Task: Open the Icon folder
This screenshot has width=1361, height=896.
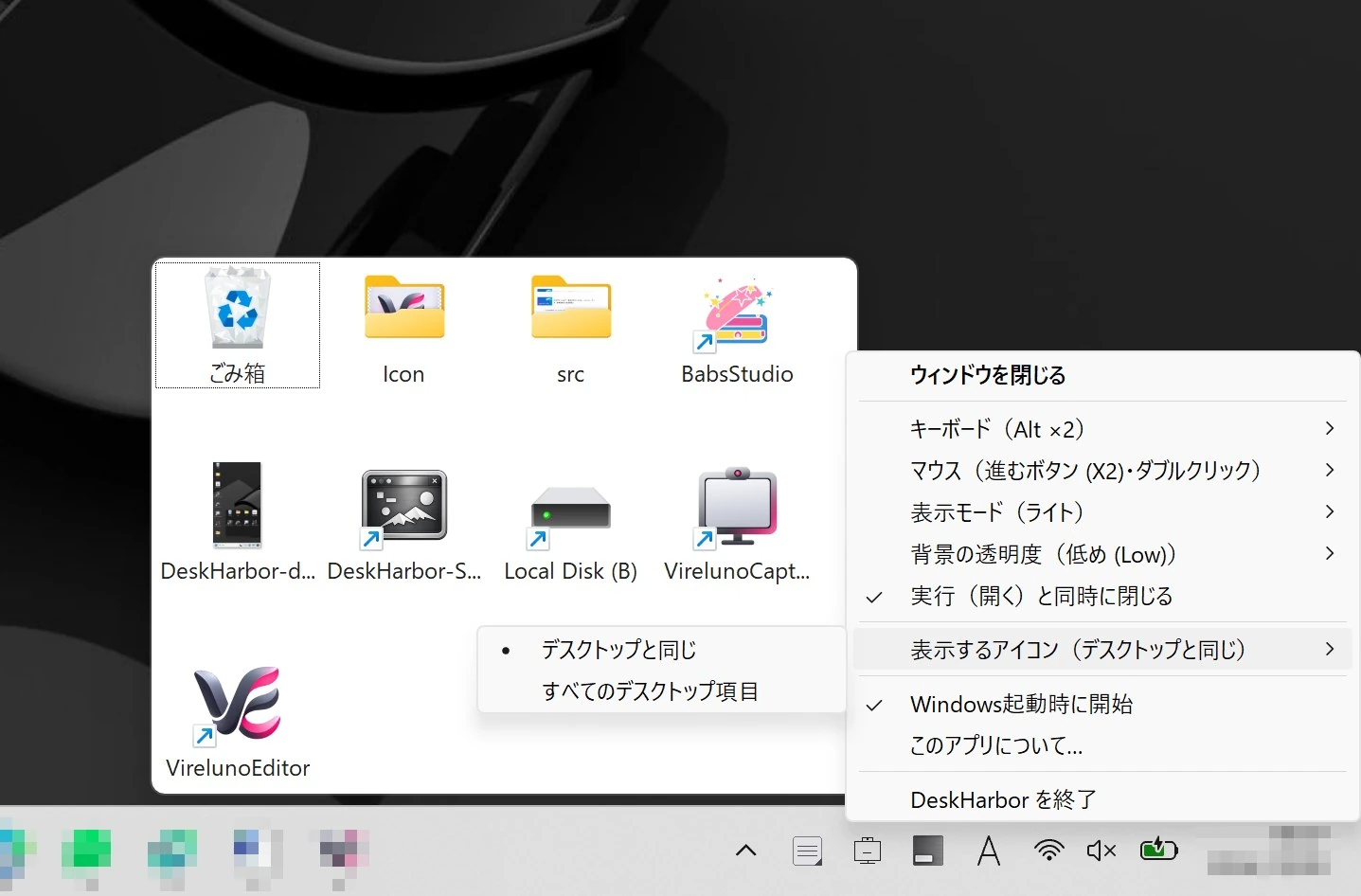Action: pyautogui.click(x=404, y=307)
